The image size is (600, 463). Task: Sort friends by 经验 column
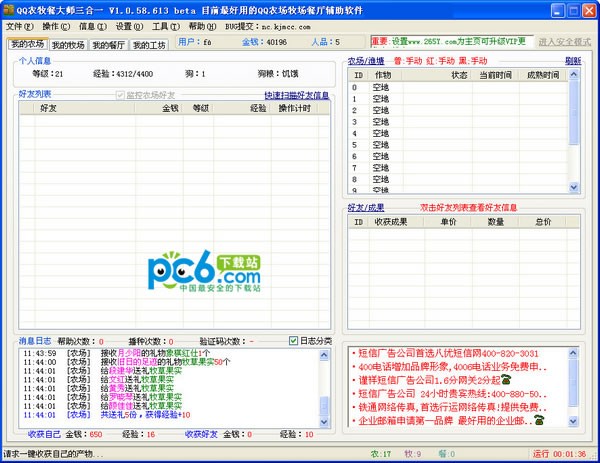[242, 108]
